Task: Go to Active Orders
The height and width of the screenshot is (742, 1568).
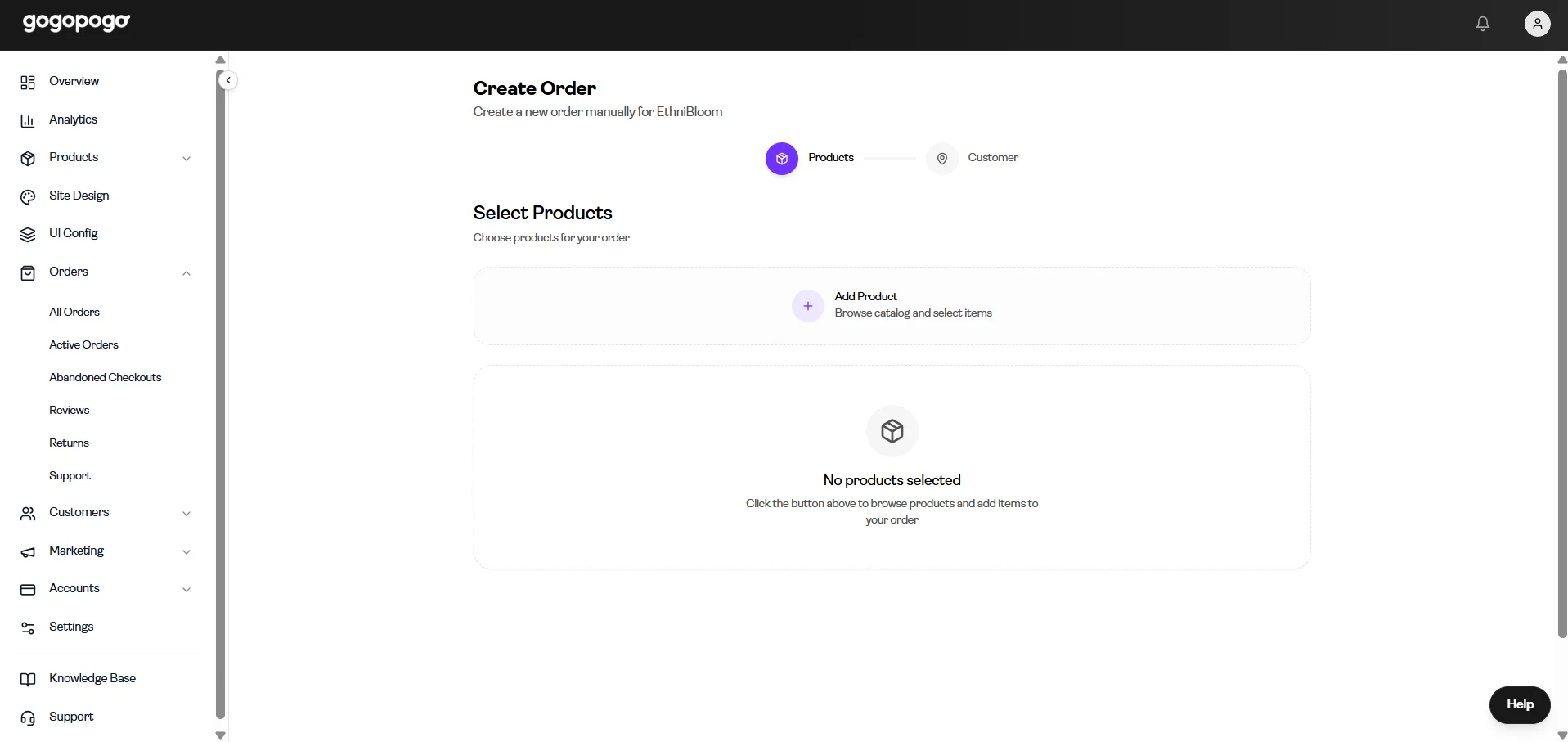Action: 83,344
